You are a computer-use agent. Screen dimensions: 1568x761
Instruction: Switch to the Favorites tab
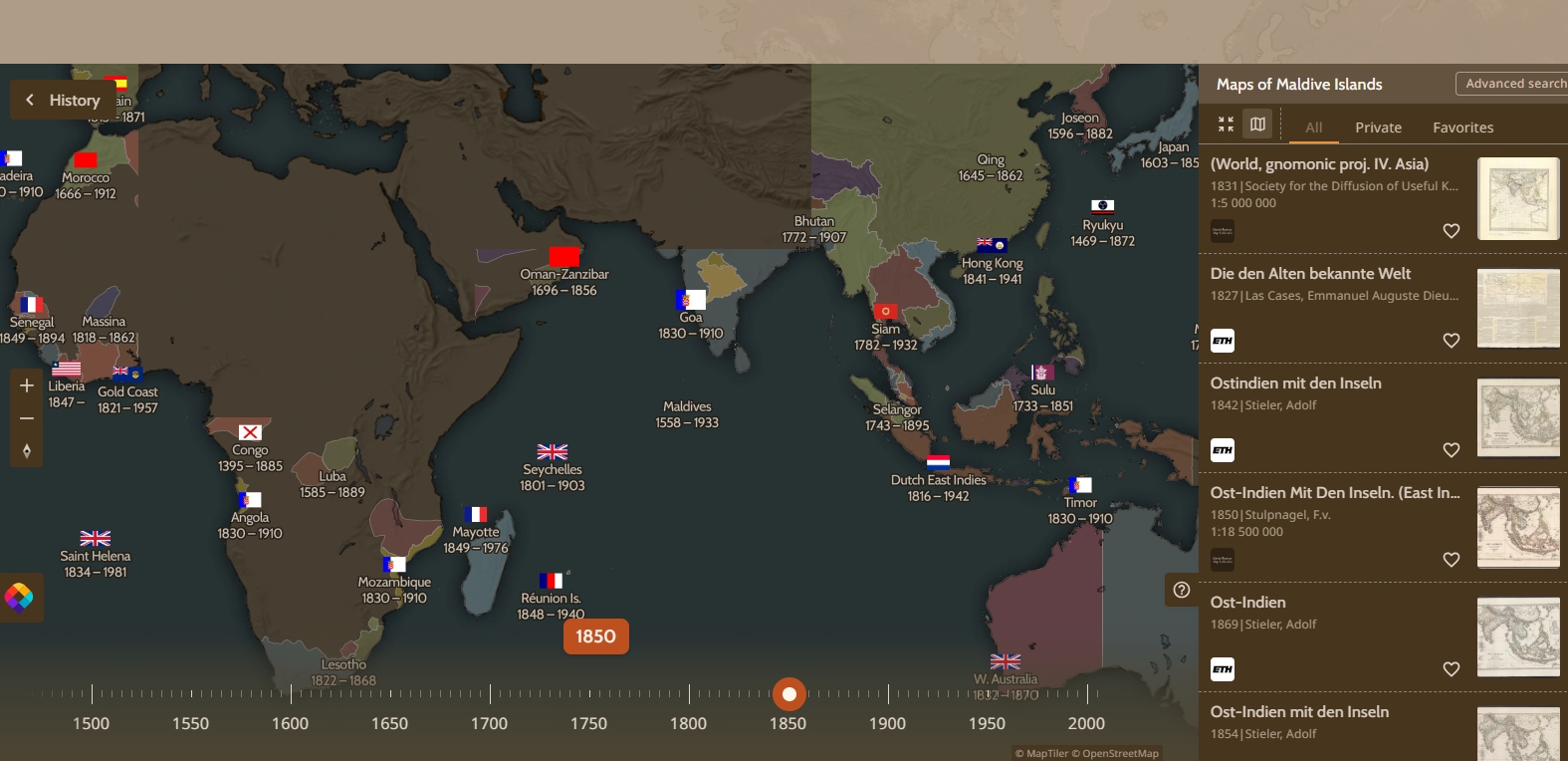pyautogui.click(x=1462, y=127)
